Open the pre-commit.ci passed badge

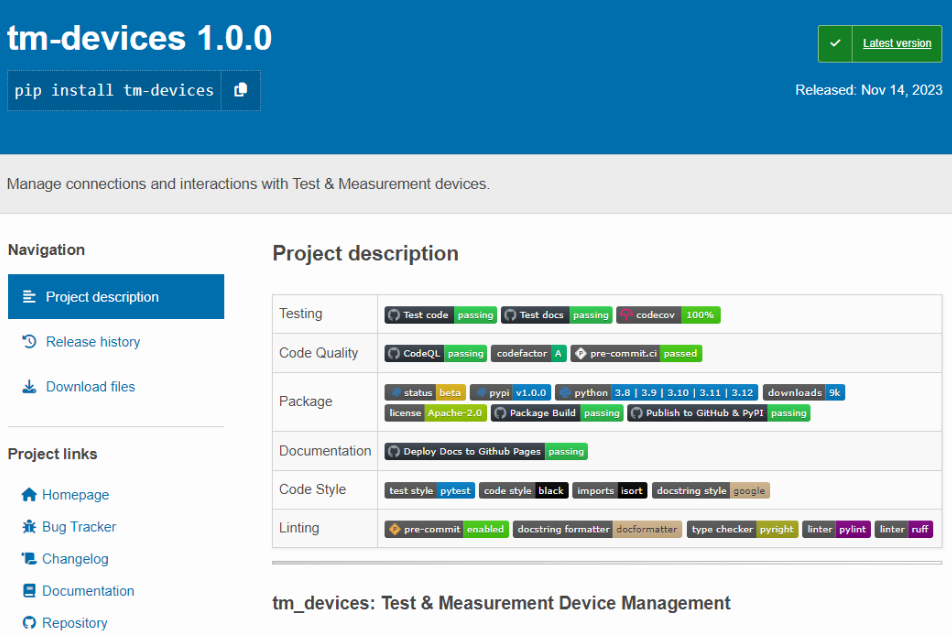coord(636,354)
